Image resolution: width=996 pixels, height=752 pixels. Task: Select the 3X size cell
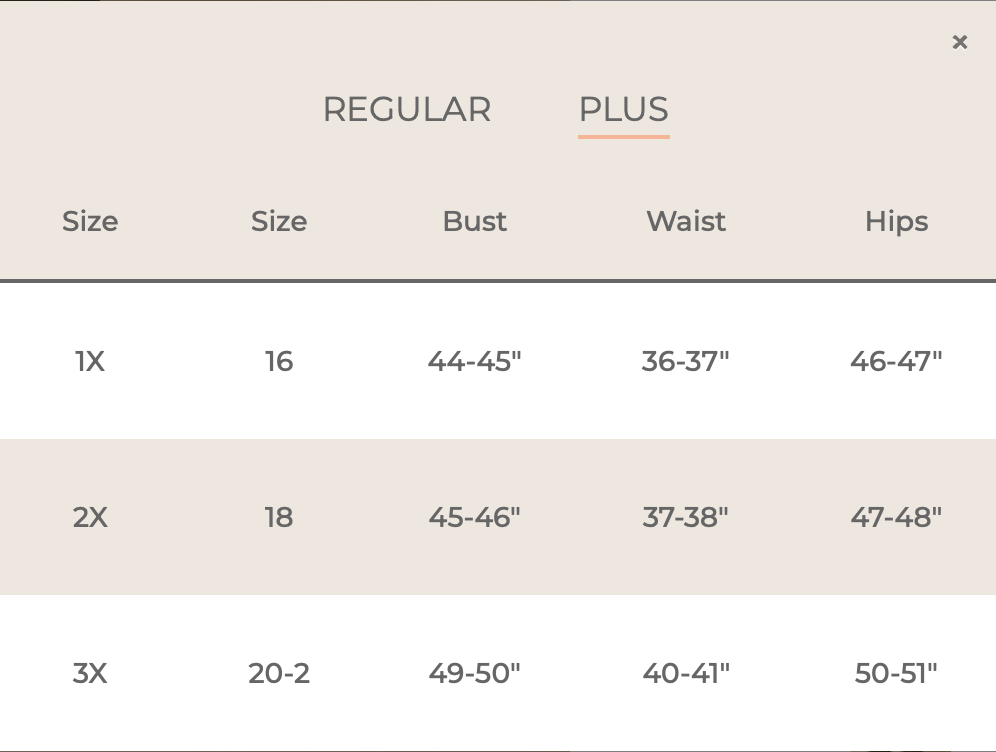pos(90,673)
